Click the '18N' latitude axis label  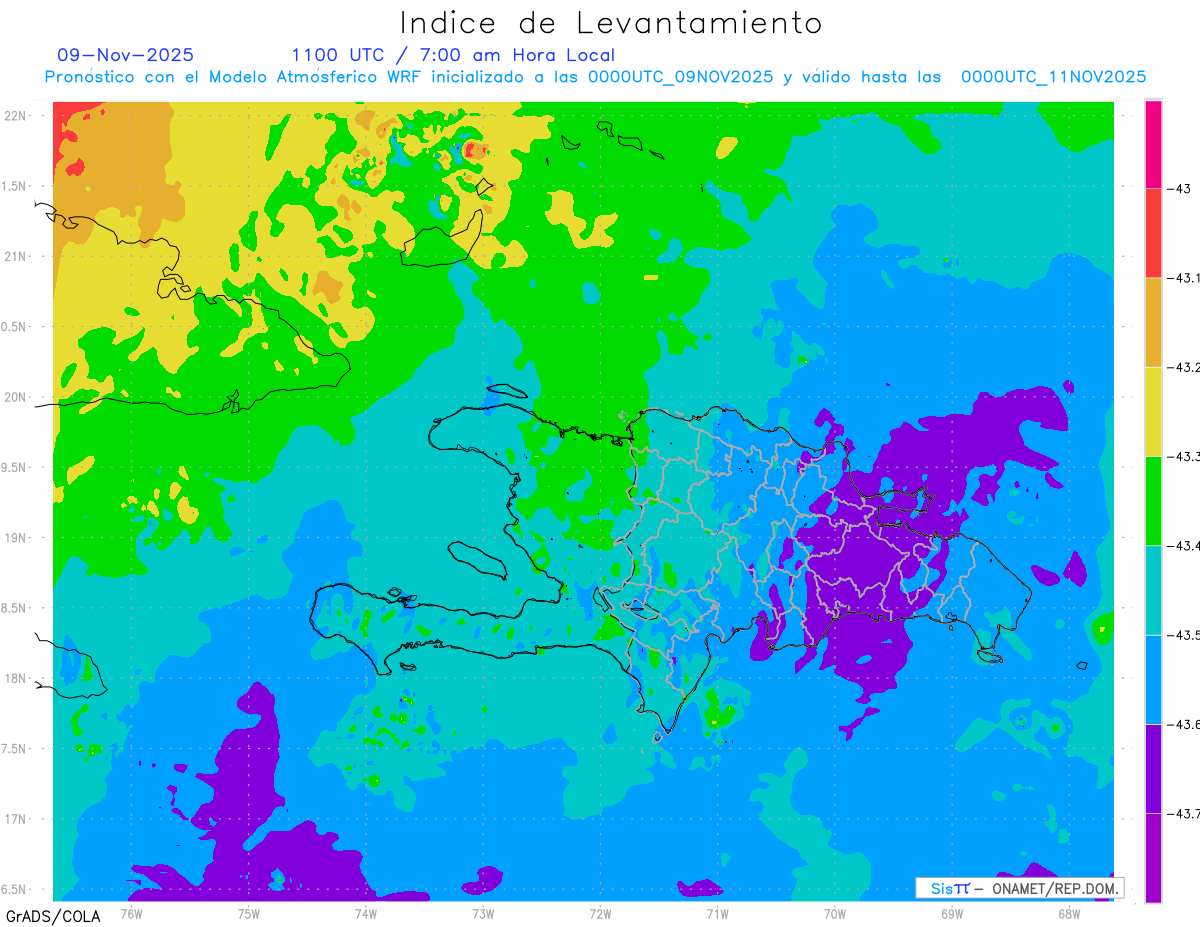coord(16,678)
